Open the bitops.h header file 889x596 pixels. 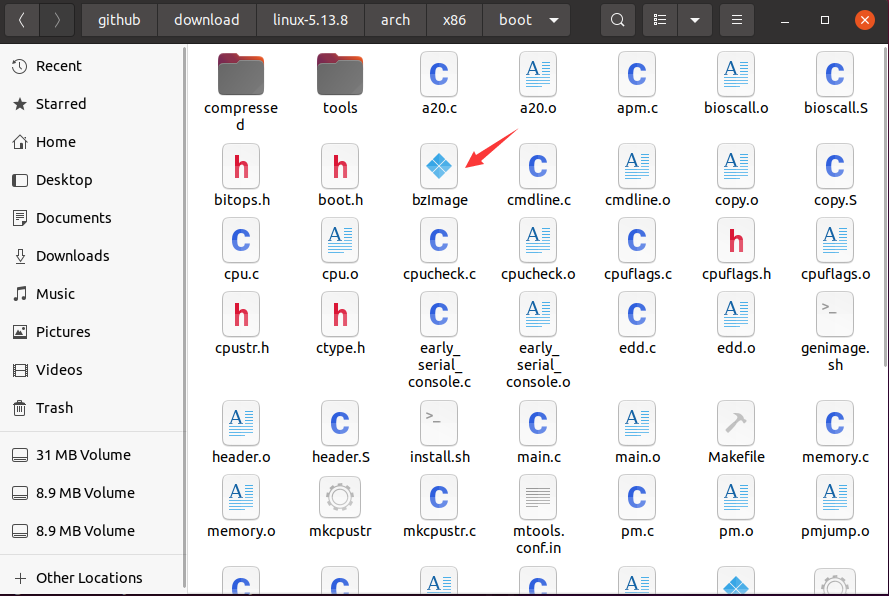[x=241, y=167]
